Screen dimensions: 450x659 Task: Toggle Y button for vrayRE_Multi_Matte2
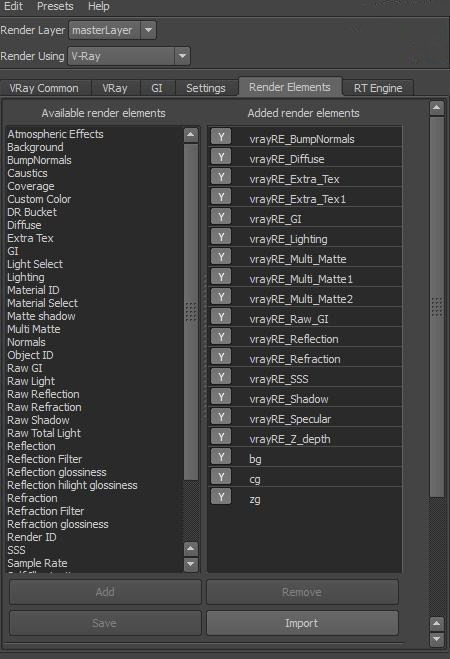click(221, 297)
